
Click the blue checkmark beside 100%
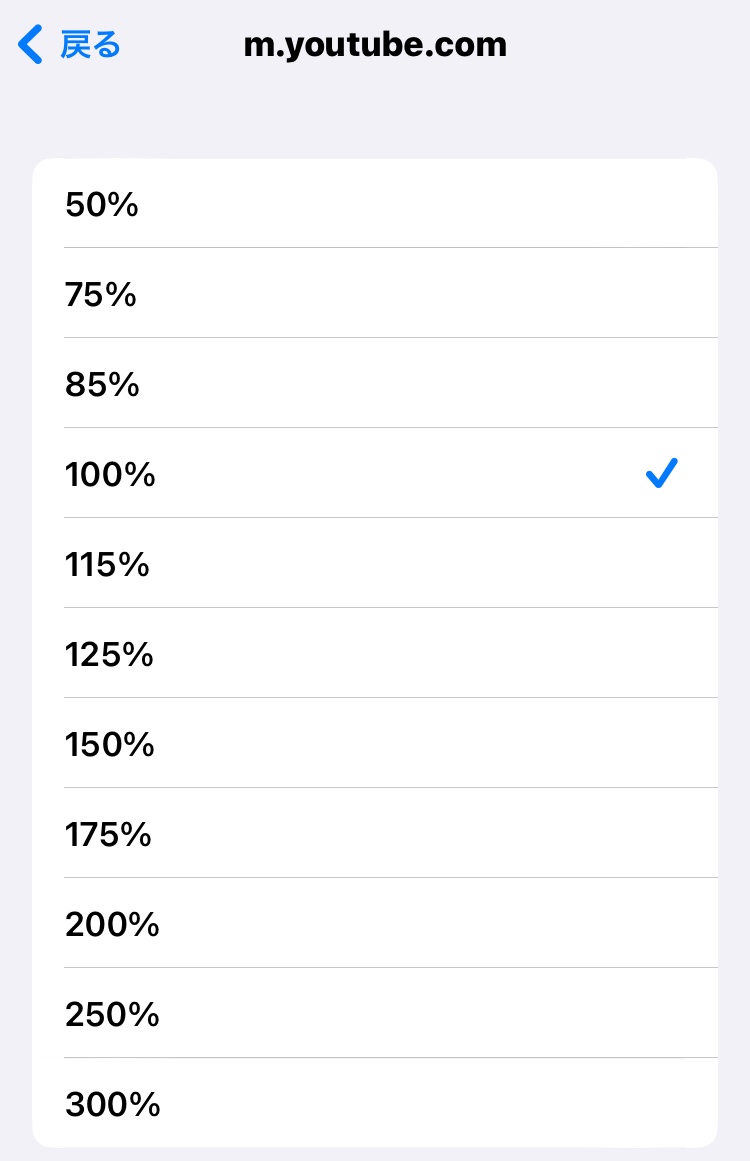(x=662, y=473)
